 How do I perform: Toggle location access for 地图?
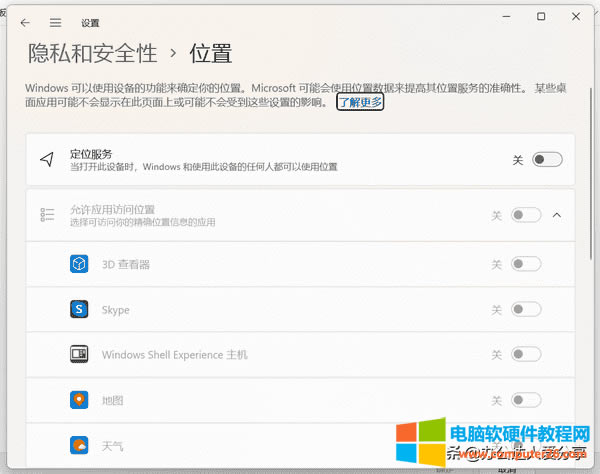click(x=526, y=400)
